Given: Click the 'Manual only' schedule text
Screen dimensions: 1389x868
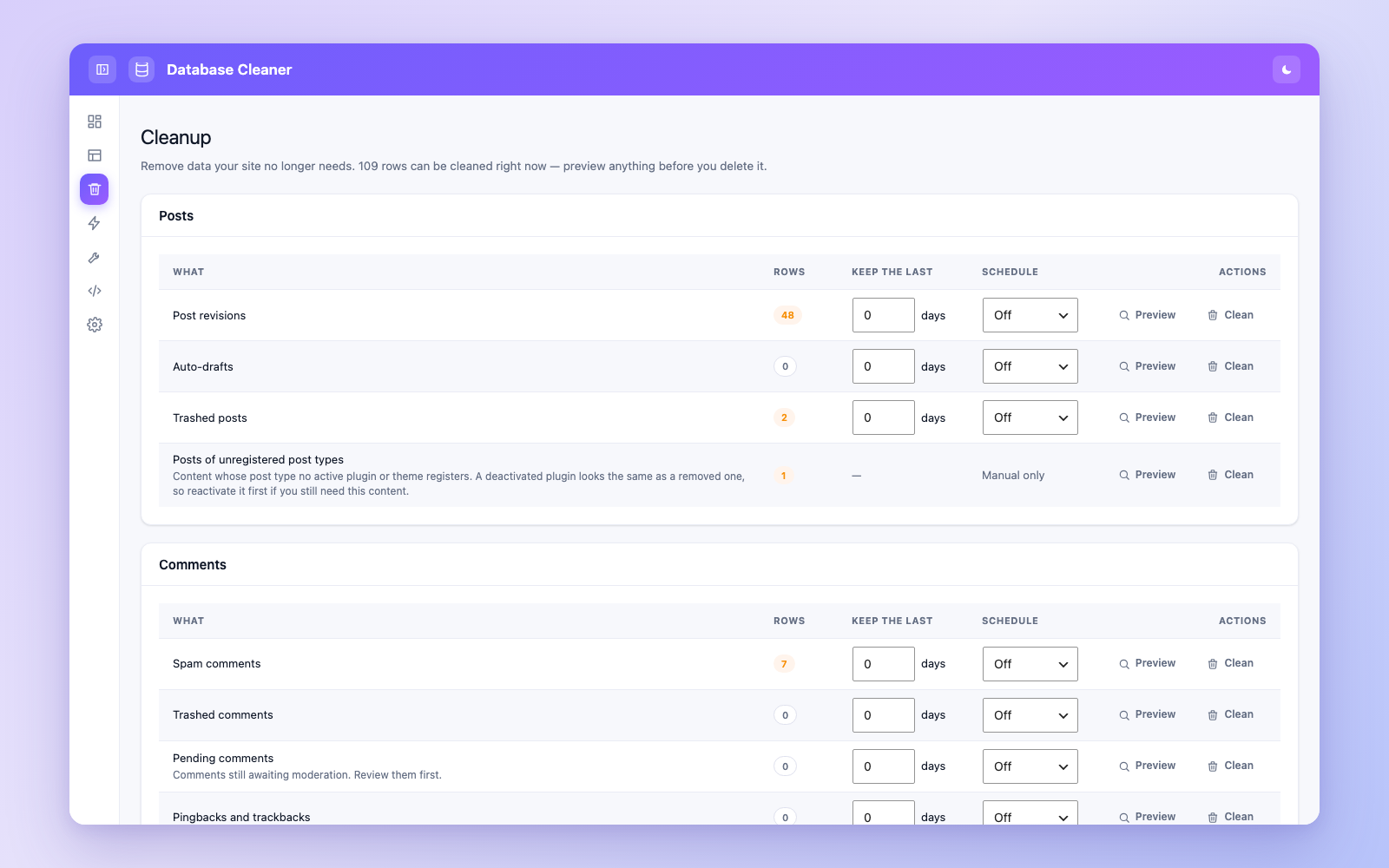Looking at the screenshot, I should pos(1013,475).
